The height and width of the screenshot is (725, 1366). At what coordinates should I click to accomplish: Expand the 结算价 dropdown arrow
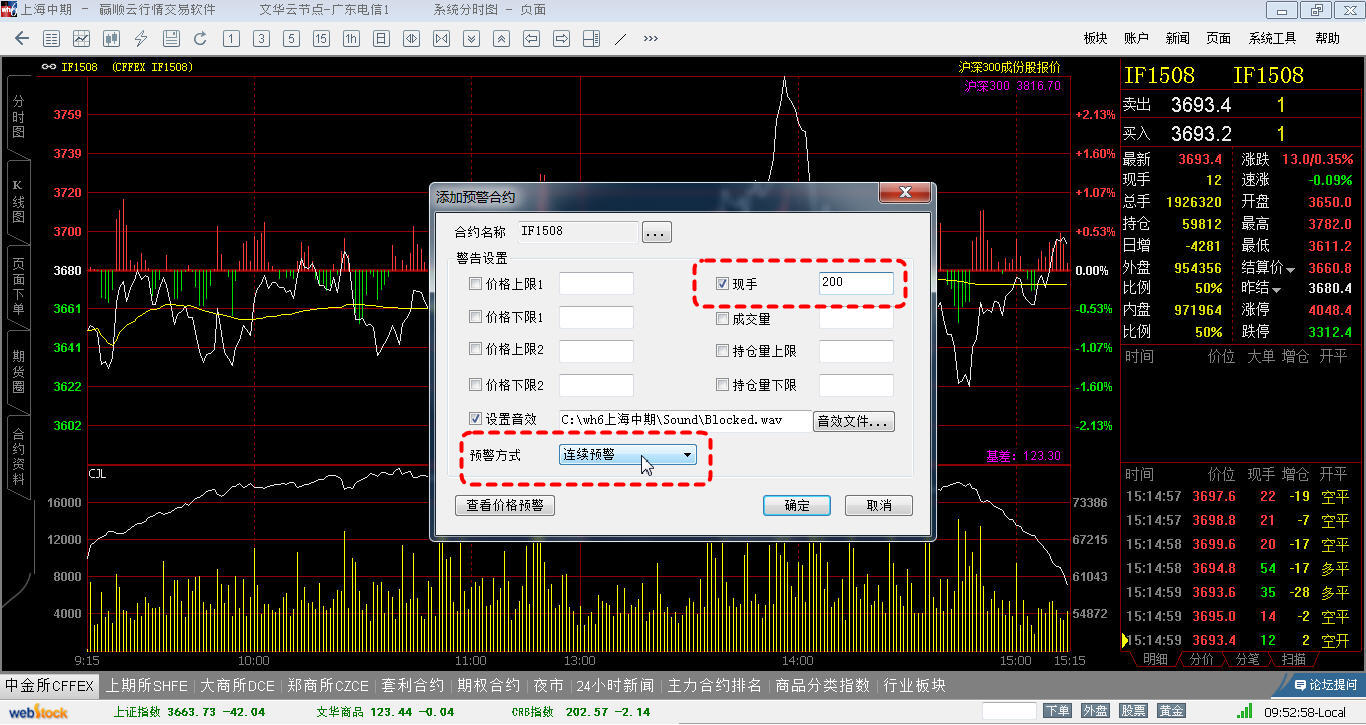point(1290,269)
